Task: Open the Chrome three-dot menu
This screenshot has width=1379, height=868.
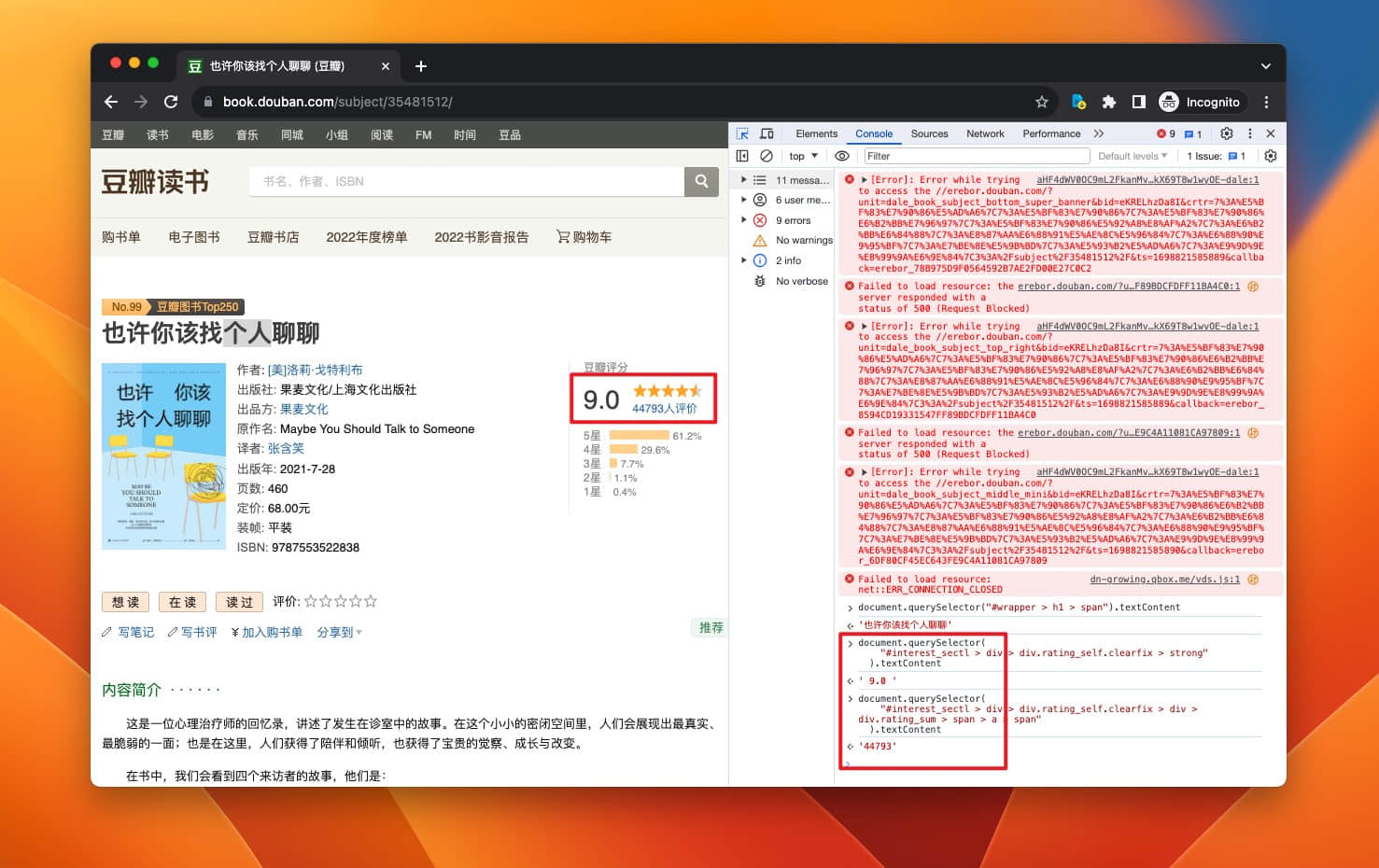Action: [1266, 102]
